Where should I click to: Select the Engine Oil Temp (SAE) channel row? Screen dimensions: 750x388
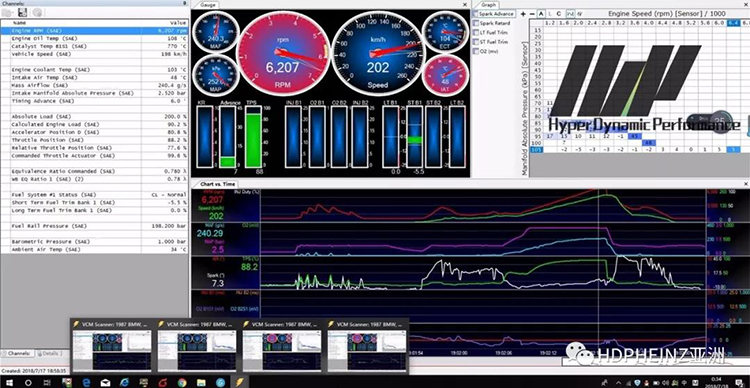tap(94, 38)
